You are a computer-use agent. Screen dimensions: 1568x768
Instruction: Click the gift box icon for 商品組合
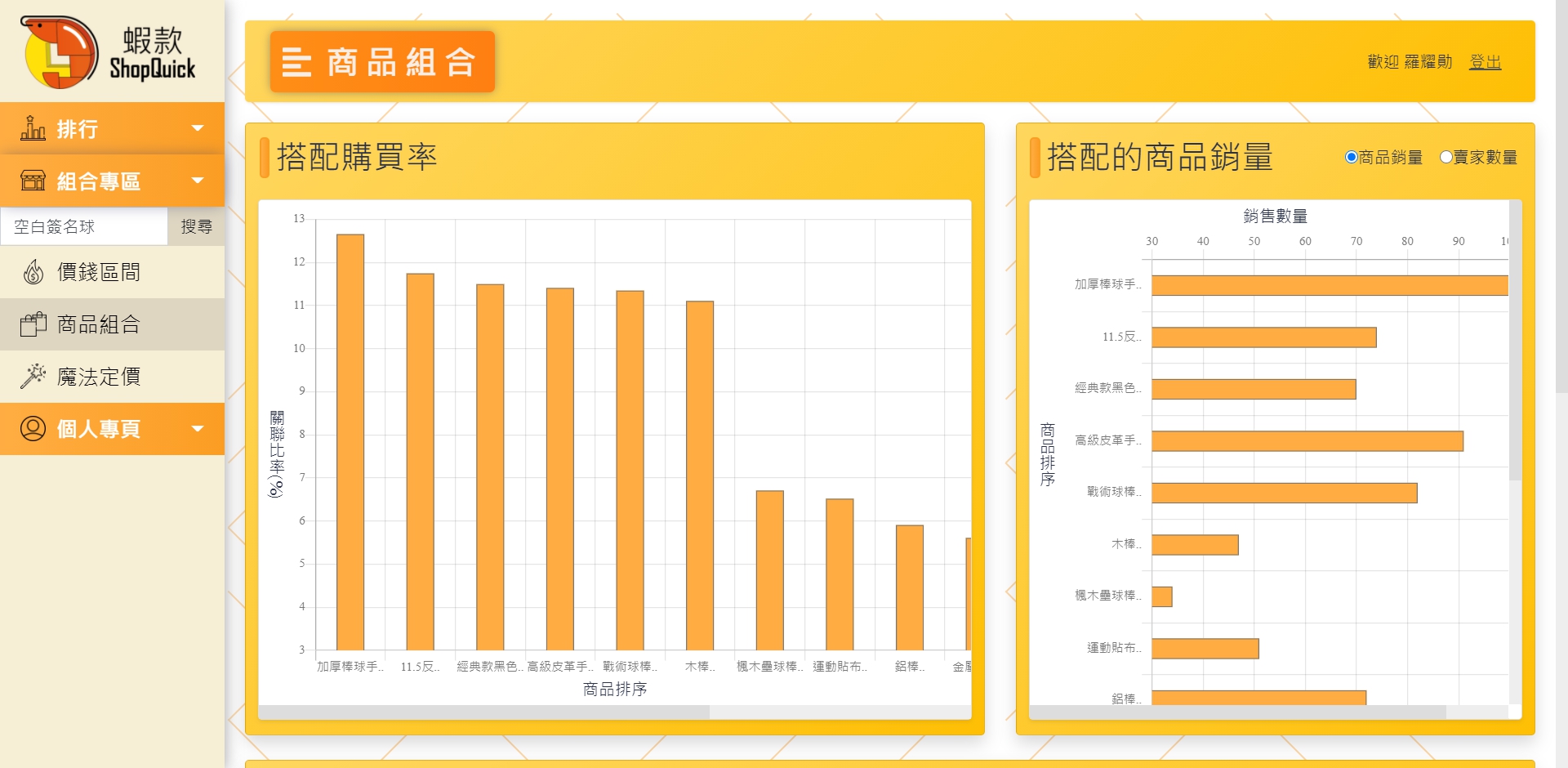33,324
